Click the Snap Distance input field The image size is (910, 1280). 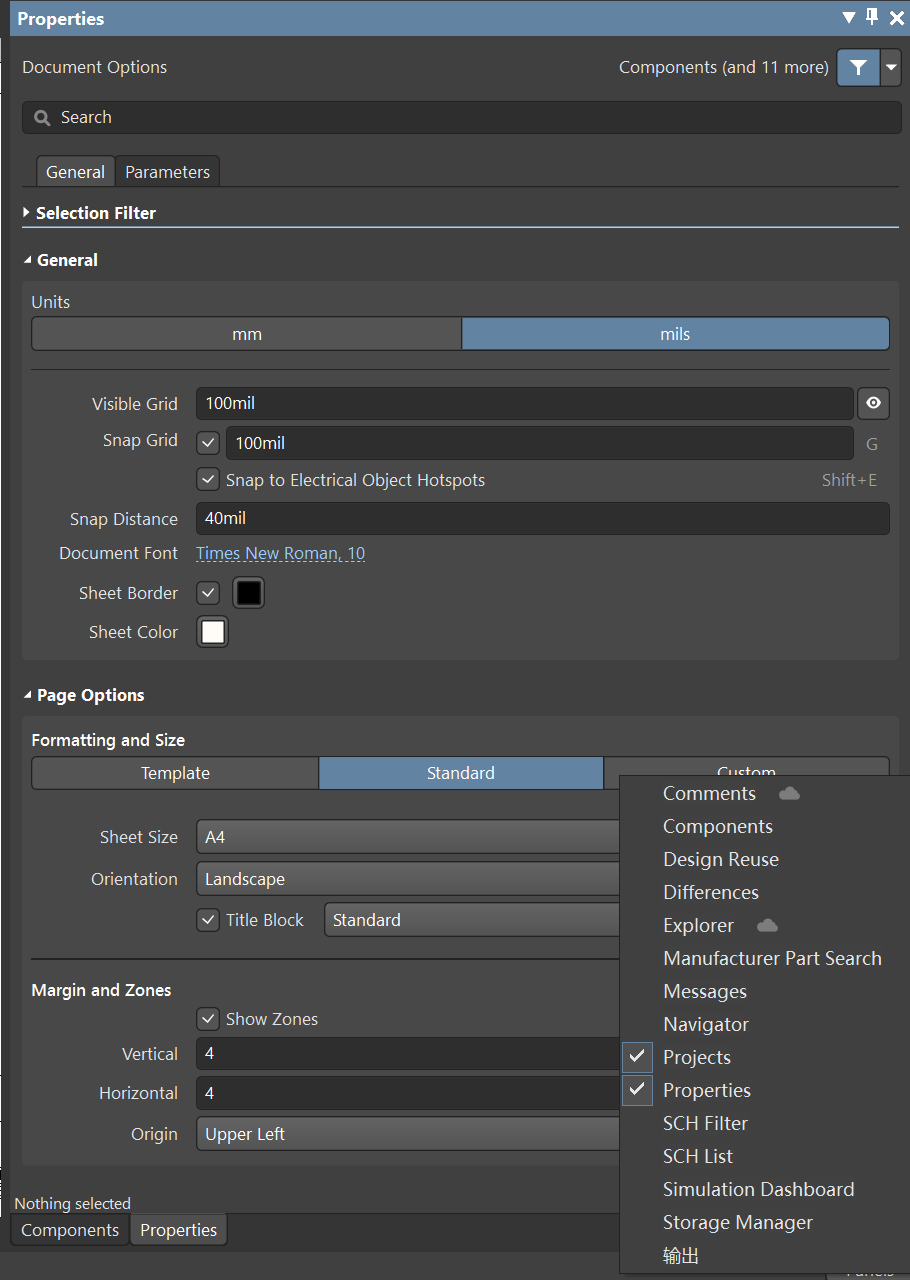tap(542, 519)
